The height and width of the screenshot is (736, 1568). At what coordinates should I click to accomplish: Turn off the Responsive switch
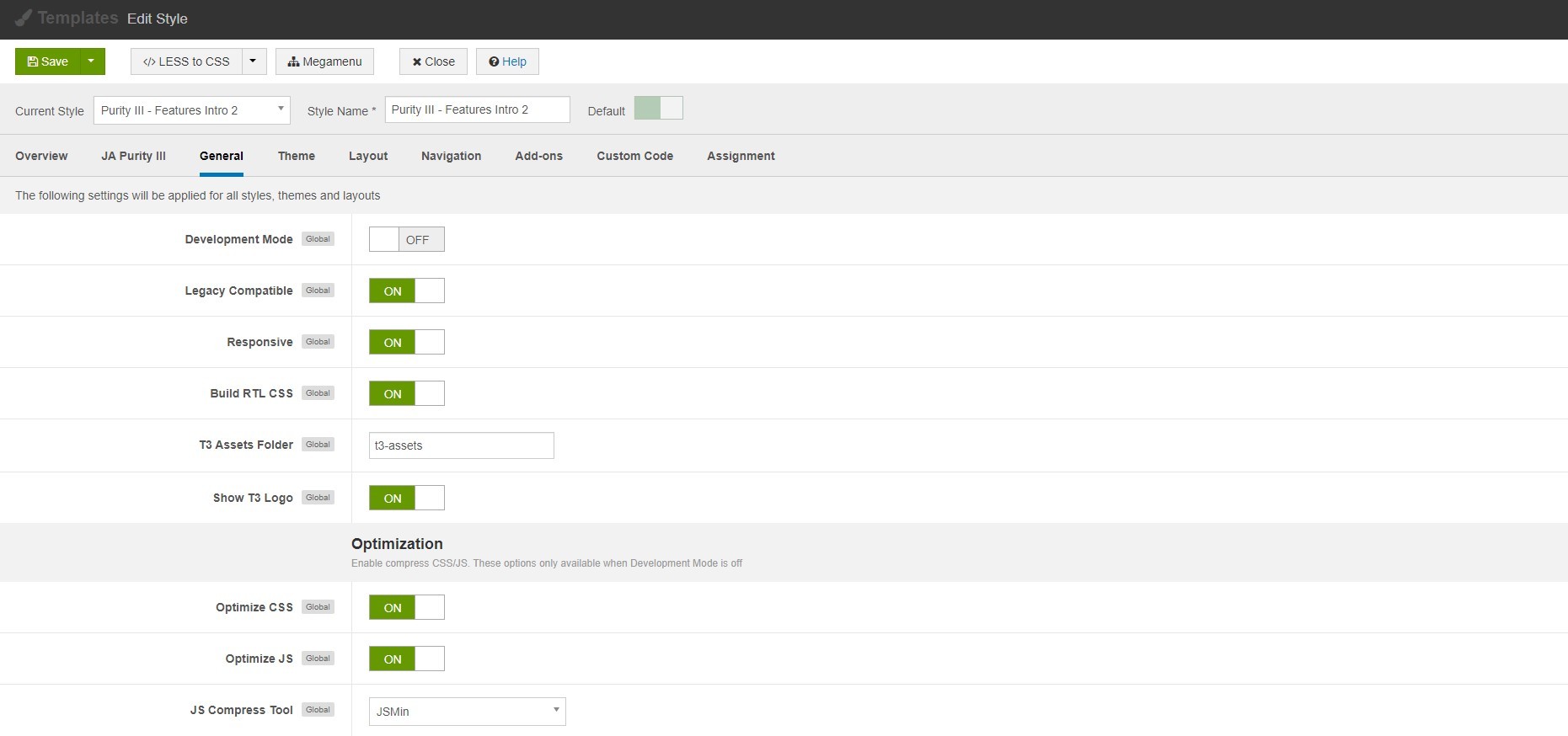[406, 342]
